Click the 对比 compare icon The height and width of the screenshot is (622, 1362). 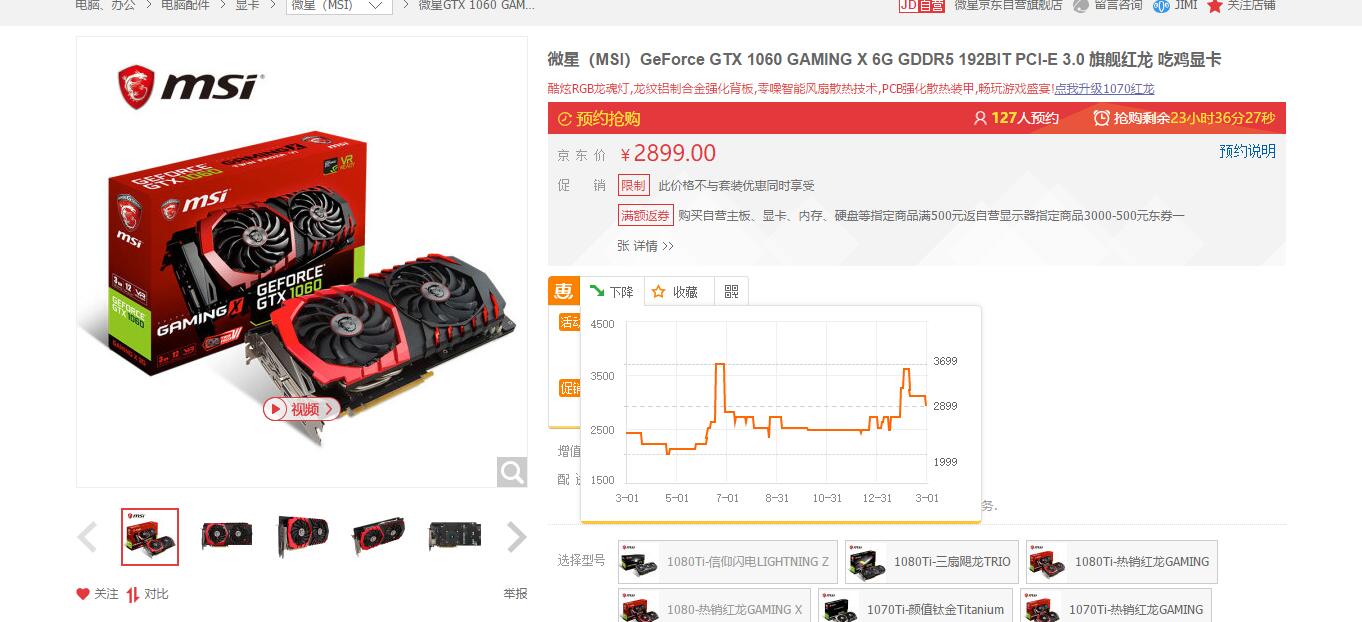click(132, 594)
